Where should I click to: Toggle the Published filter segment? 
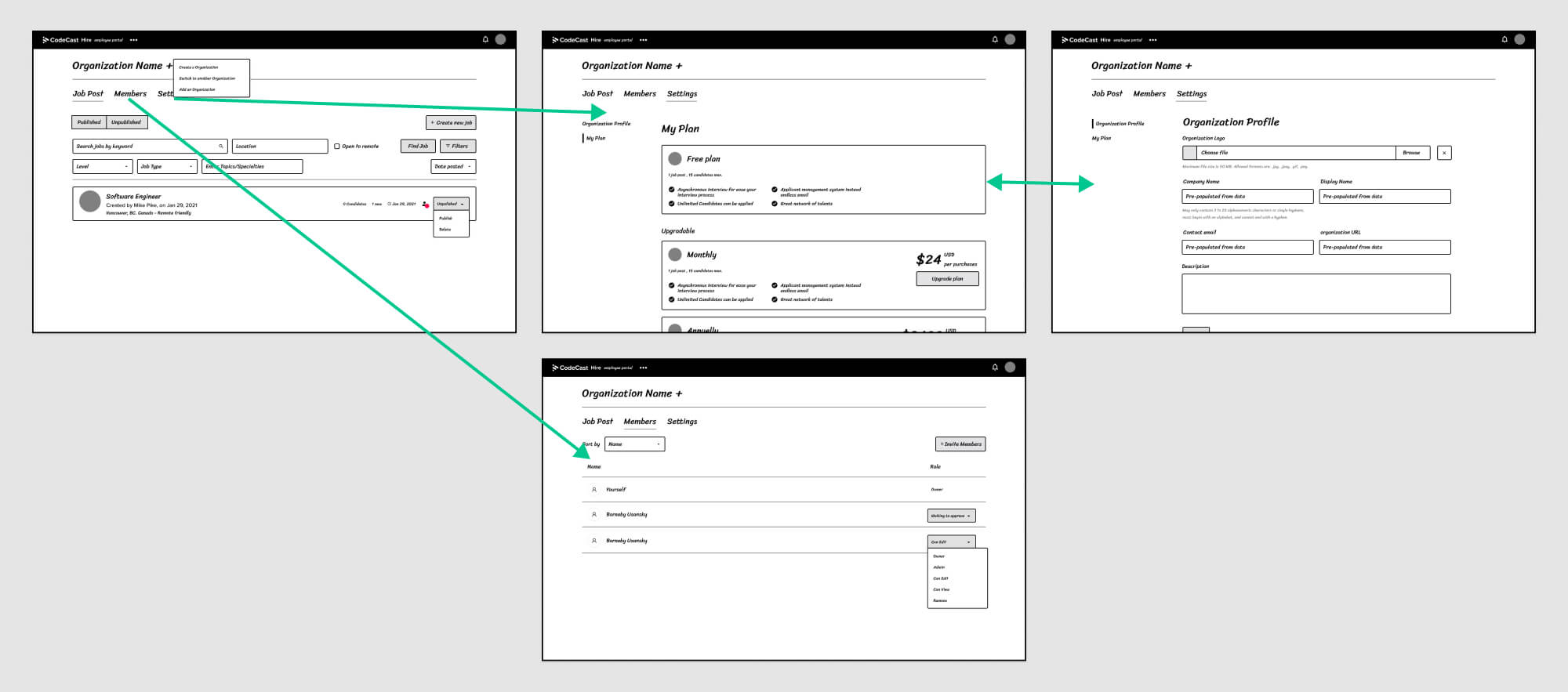pos(89,122)
